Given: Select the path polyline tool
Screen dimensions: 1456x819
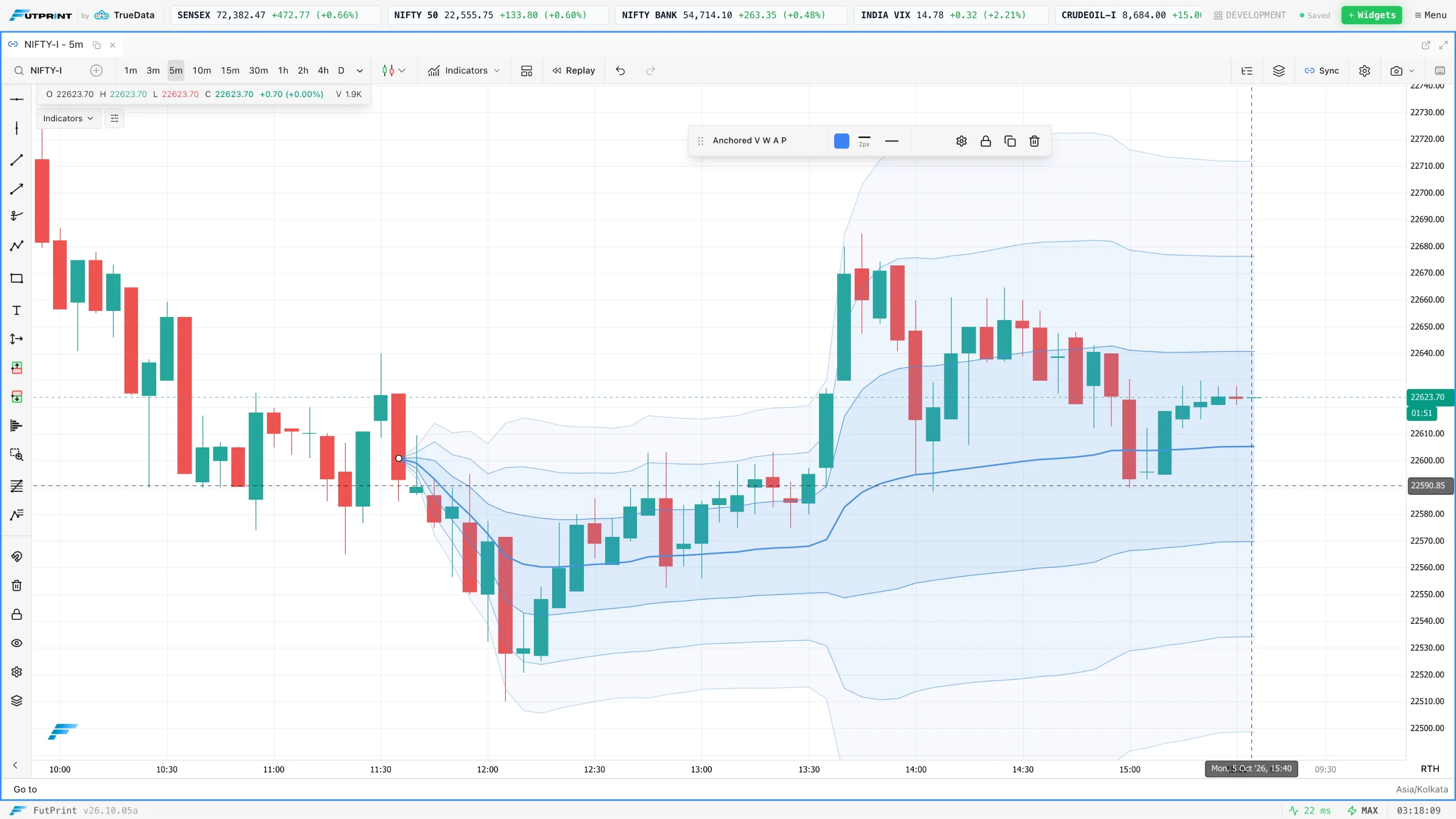Looking at the screenshot, I should (16, 245).
